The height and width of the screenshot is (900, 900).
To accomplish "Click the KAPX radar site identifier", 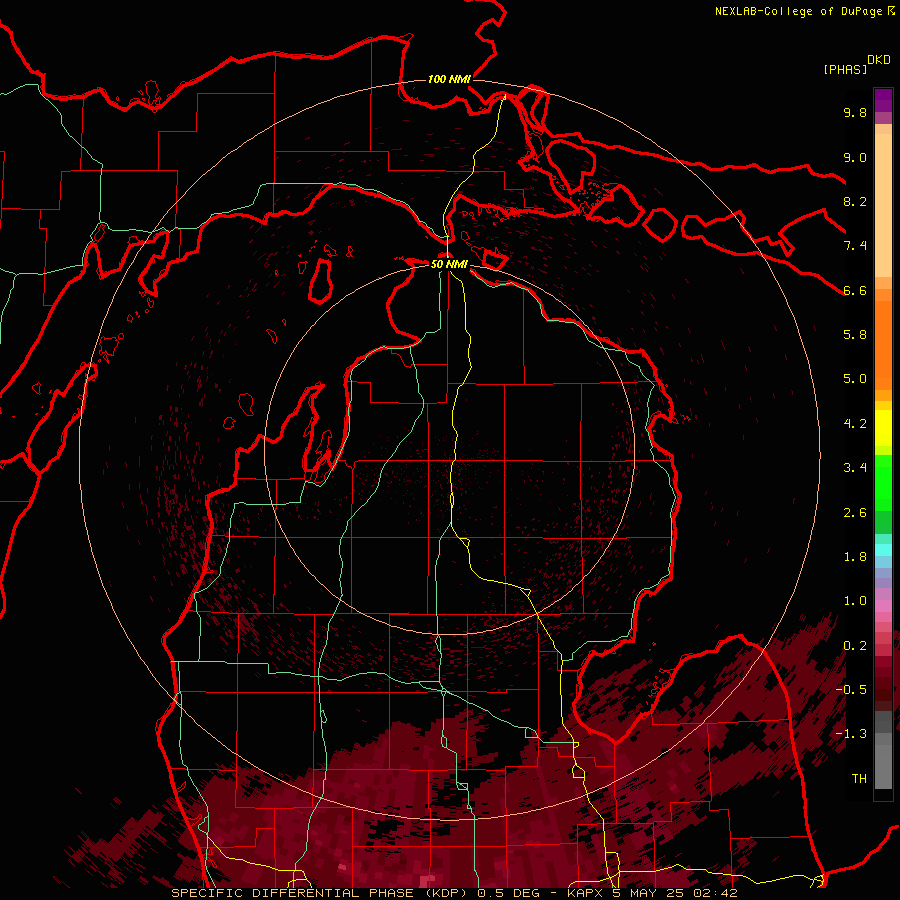I will coord(585,893).
